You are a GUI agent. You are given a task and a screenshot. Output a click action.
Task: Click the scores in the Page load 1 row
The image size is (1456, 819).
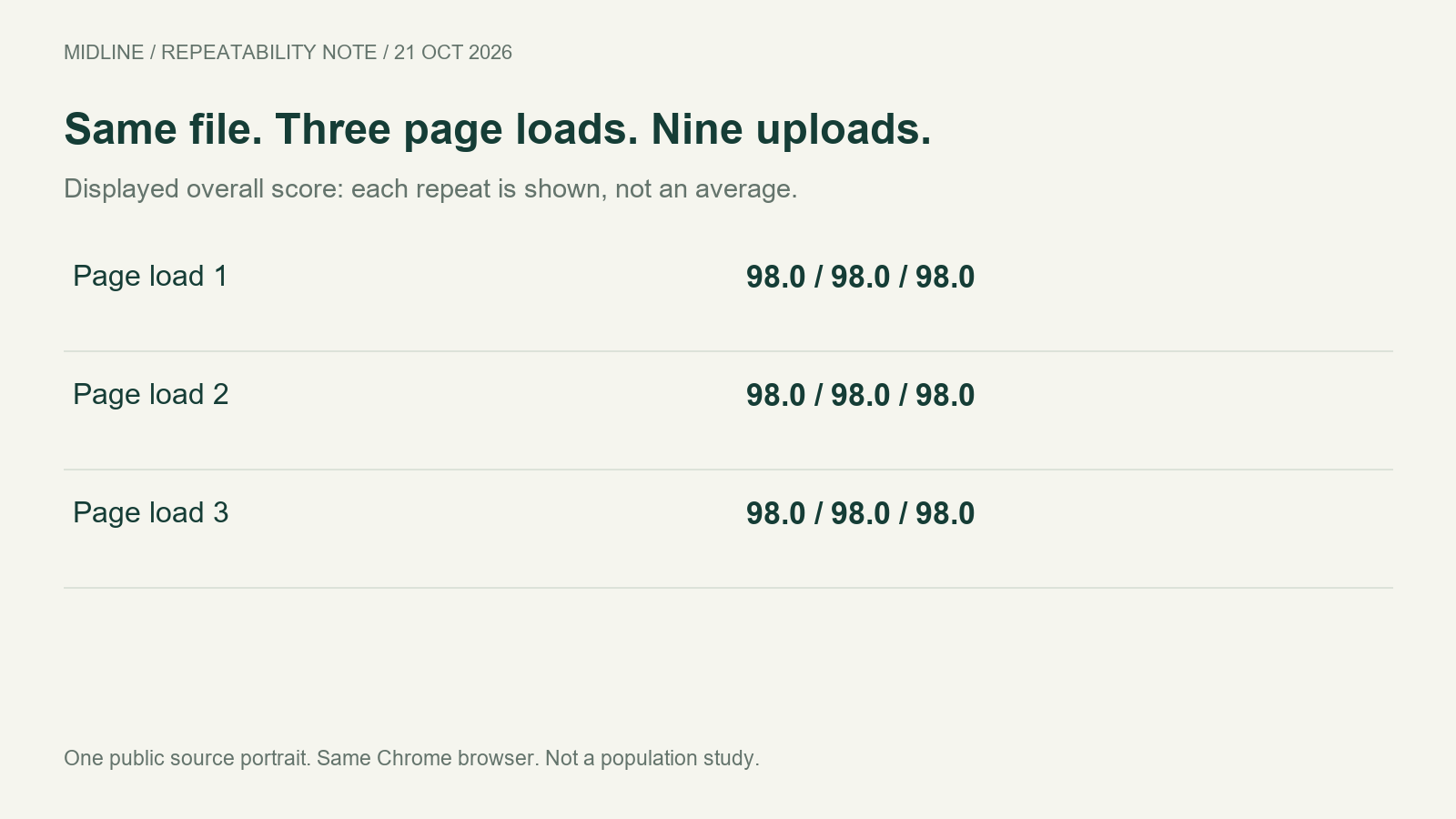[860, 278]
